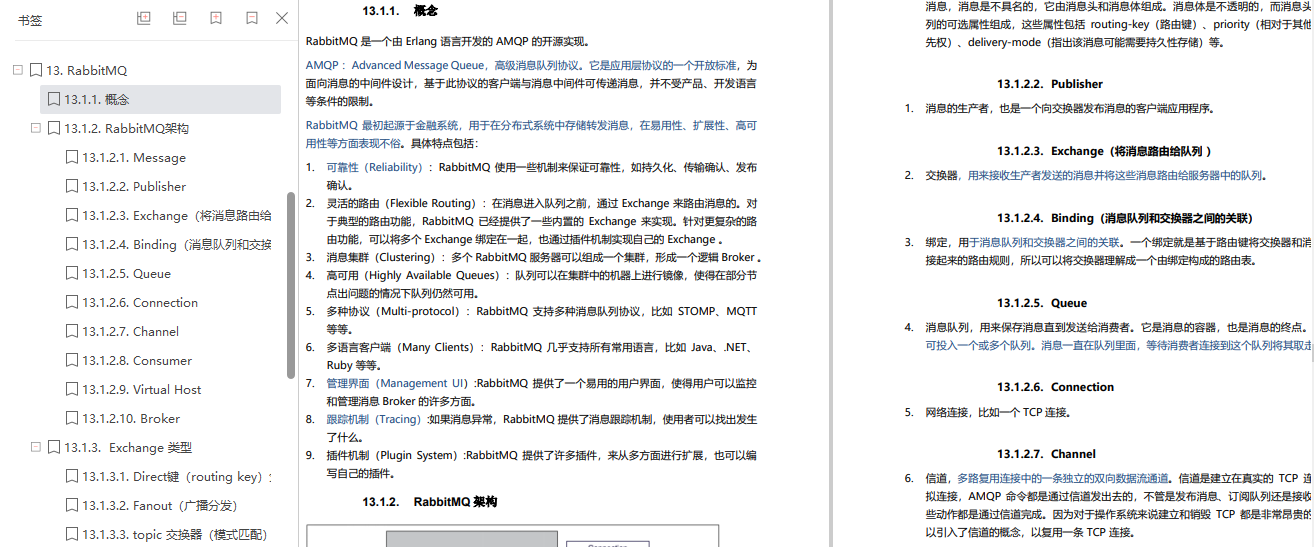The height and width of the screenshot is (547, 1314).
Task: Click the sentence 网络连接，比如一个 TCP 连接
Action: tap(997, 412)
